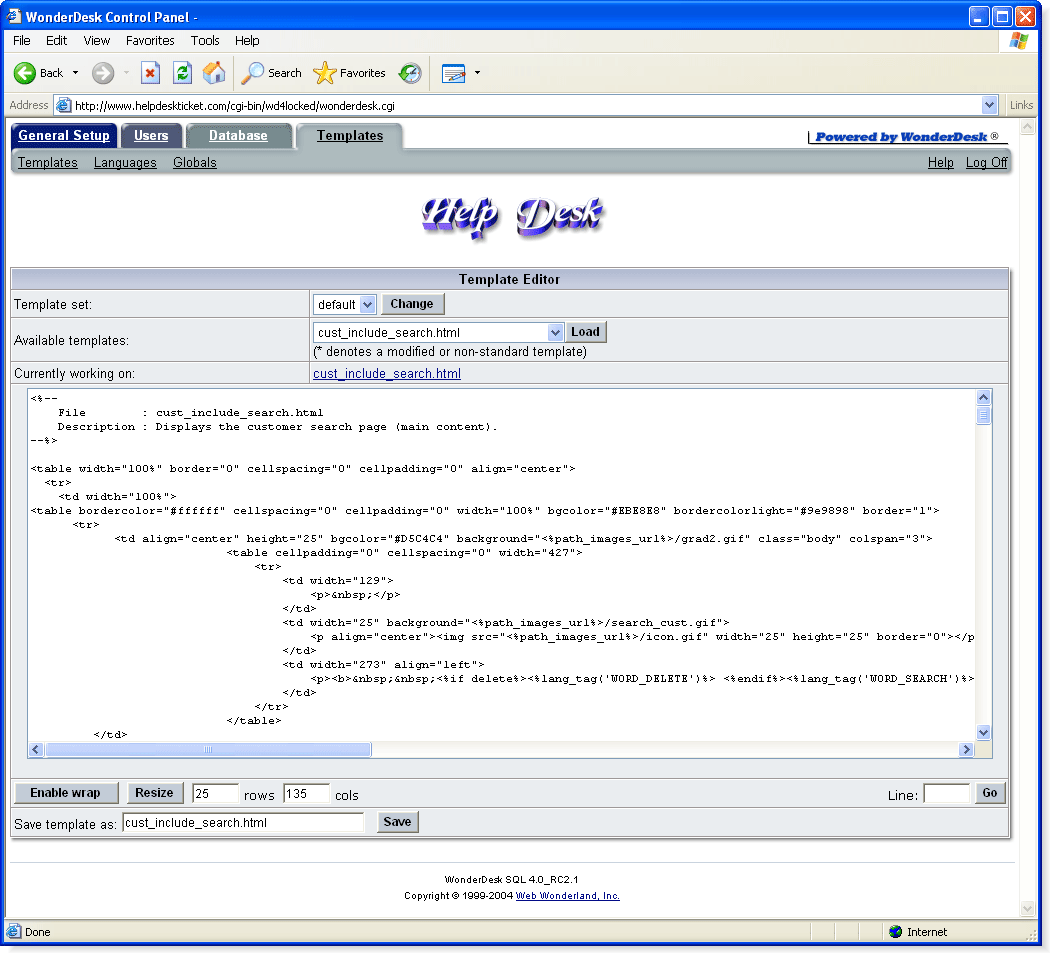
Task: Click the Save template as filename field
Action: 244,822
